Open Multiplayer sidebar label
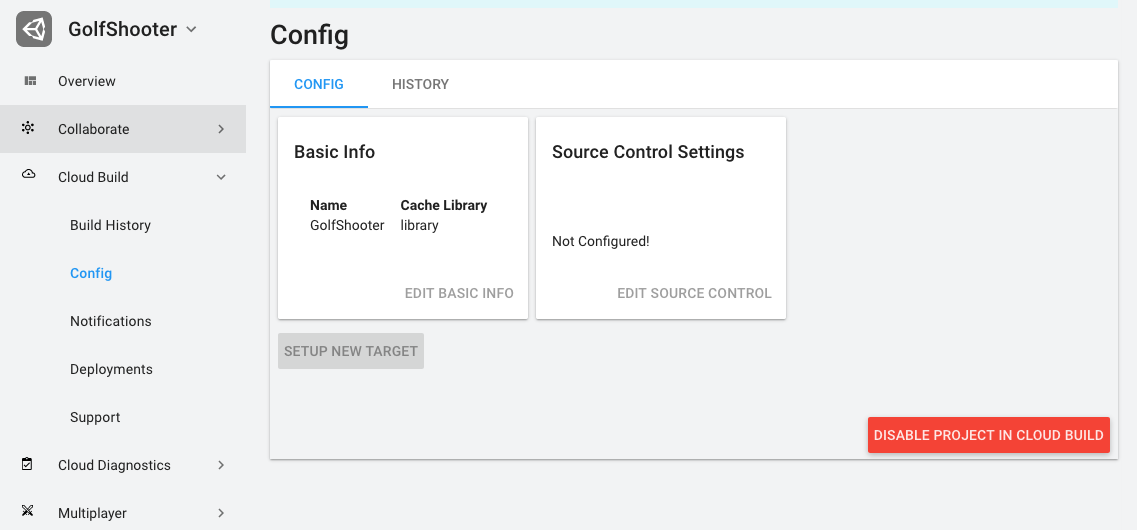 click(x=92, y=513)
